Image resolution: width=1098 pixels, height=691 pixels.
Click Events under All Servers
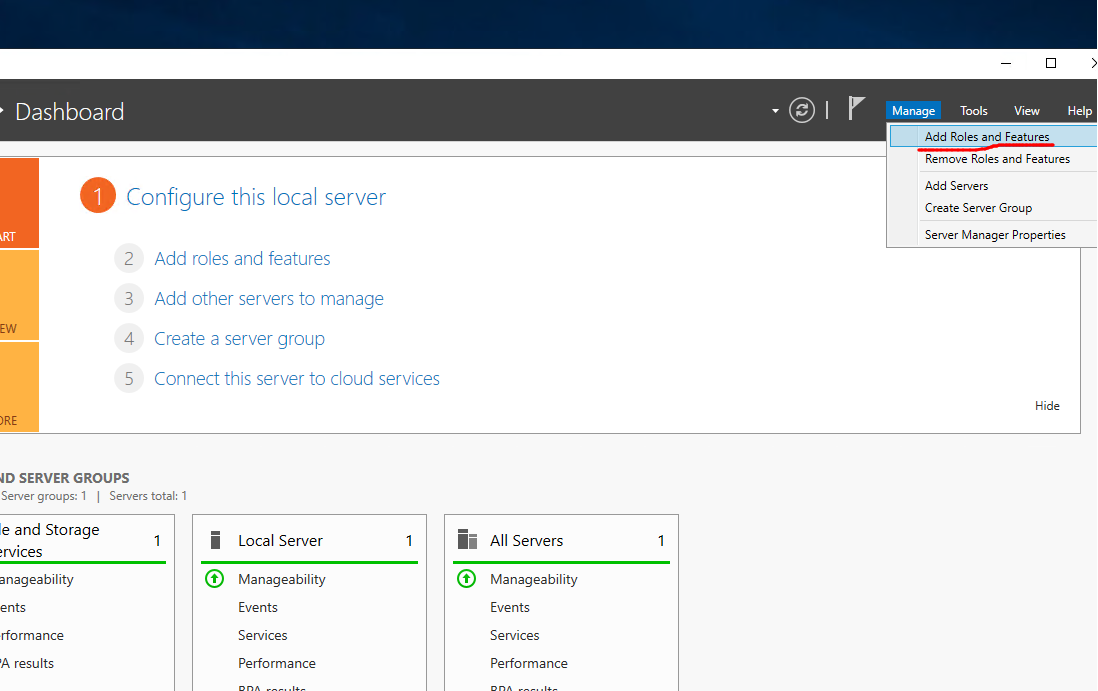[510, 607]
